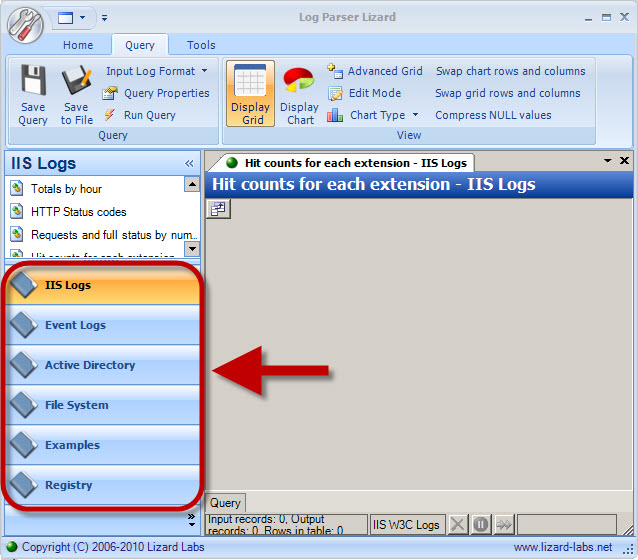Click the File System book icon

pos(24,405)
